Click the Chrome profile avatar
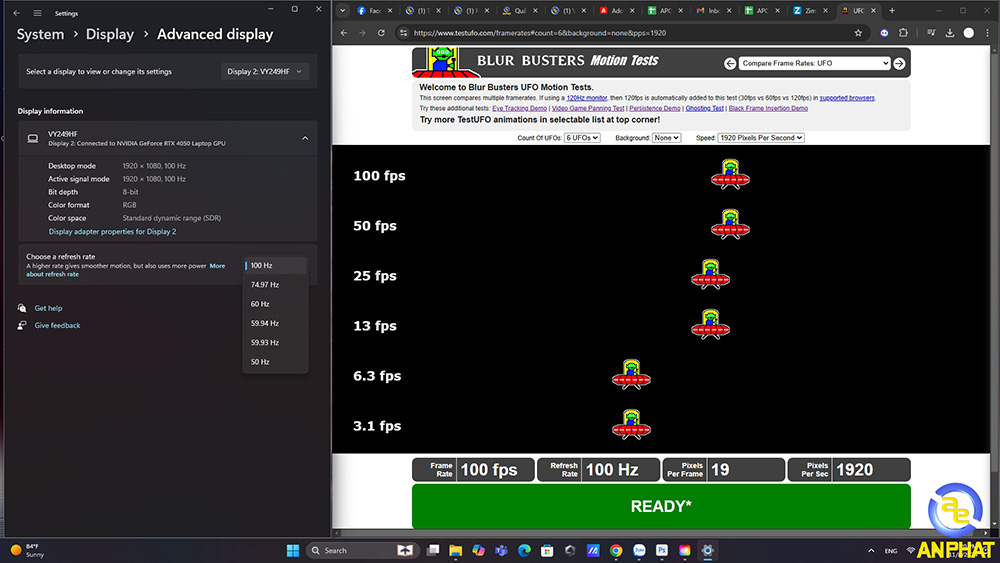This screenshot has height=563, width=1000. click(x=968, y=33)
